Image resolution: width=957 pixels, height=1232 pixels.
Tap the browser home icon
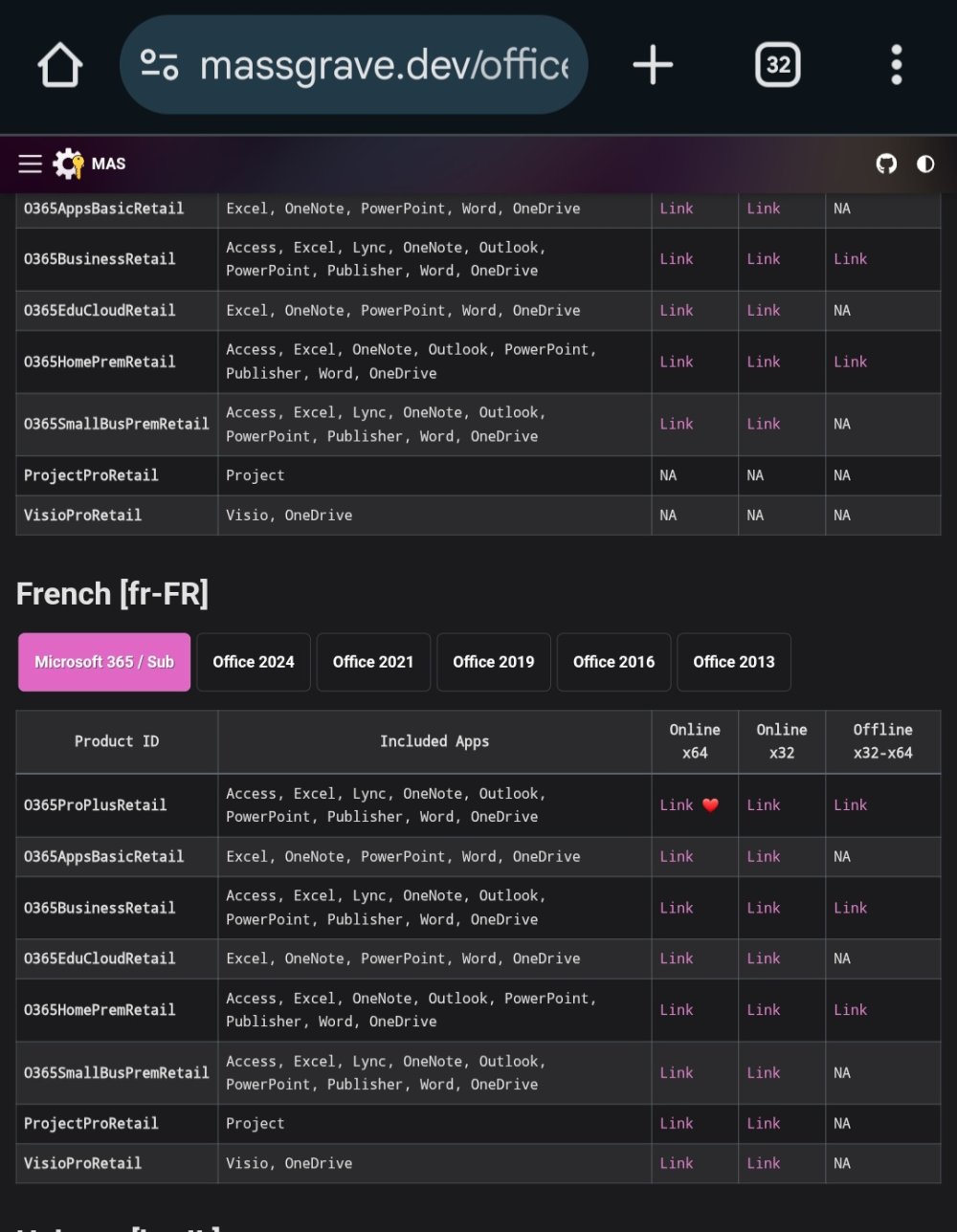pos(61,65)
